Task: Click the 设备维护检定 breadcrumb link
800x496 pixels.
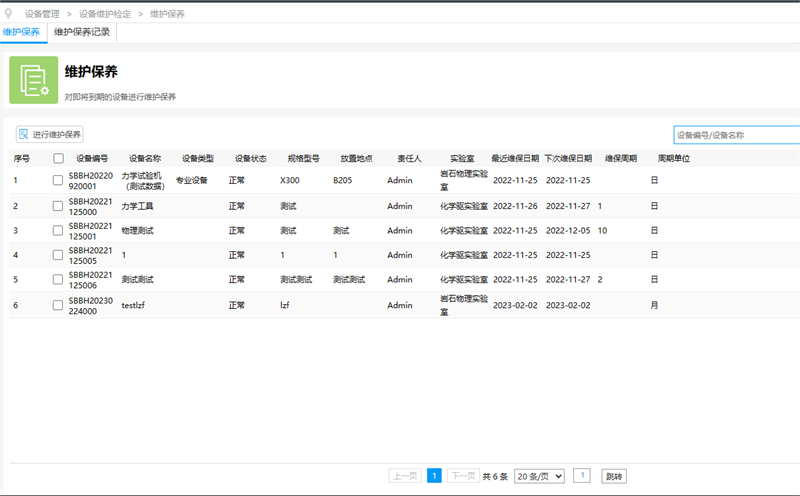Action: (109, 14)
